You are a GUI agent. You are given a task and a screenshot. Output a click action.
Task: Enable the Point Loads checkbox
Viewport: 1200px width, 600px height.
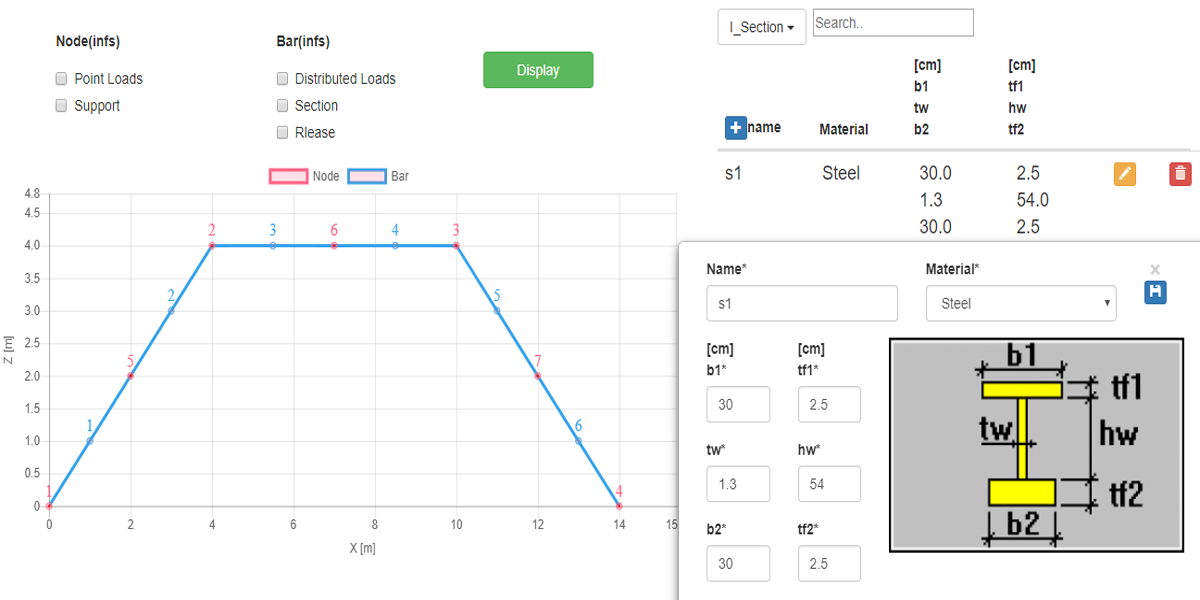[61, 78]
